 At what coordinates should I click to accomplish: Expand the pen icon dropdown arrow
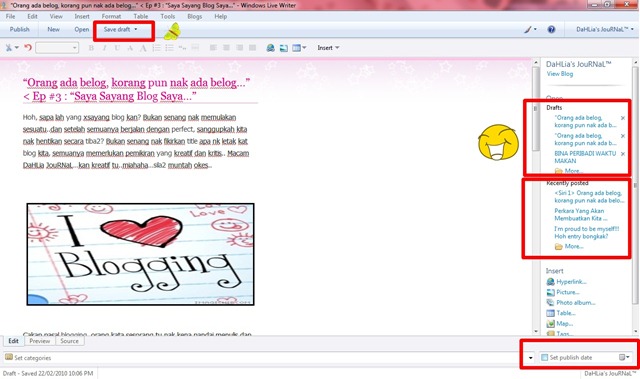[535, 29]
